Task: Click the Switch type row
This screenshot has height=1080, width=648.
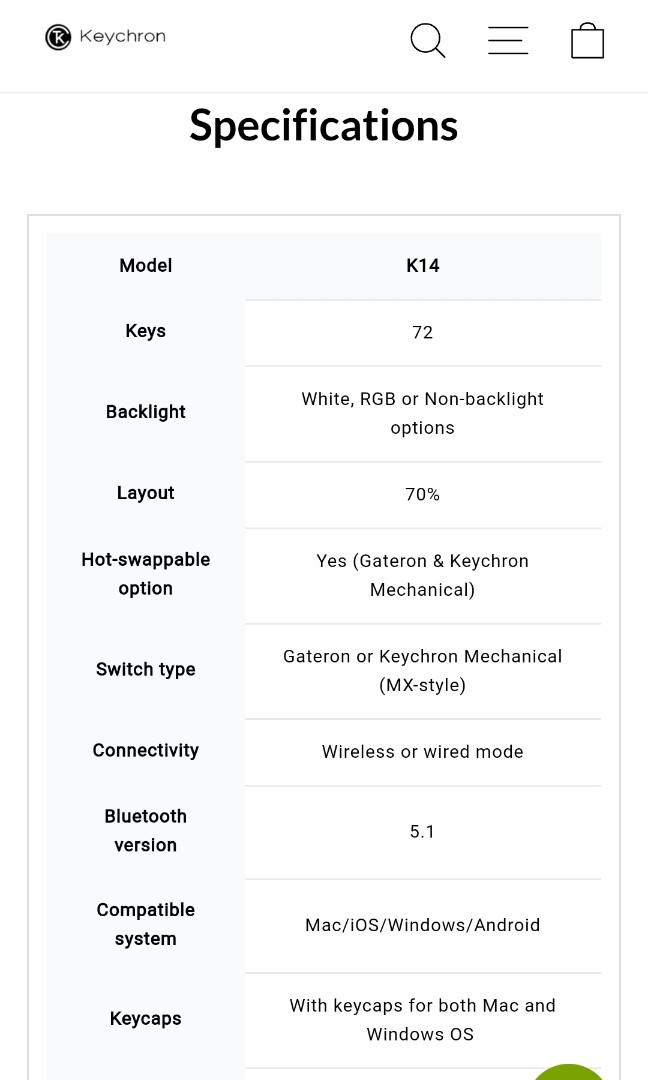Action: click(x=145, y=669)
